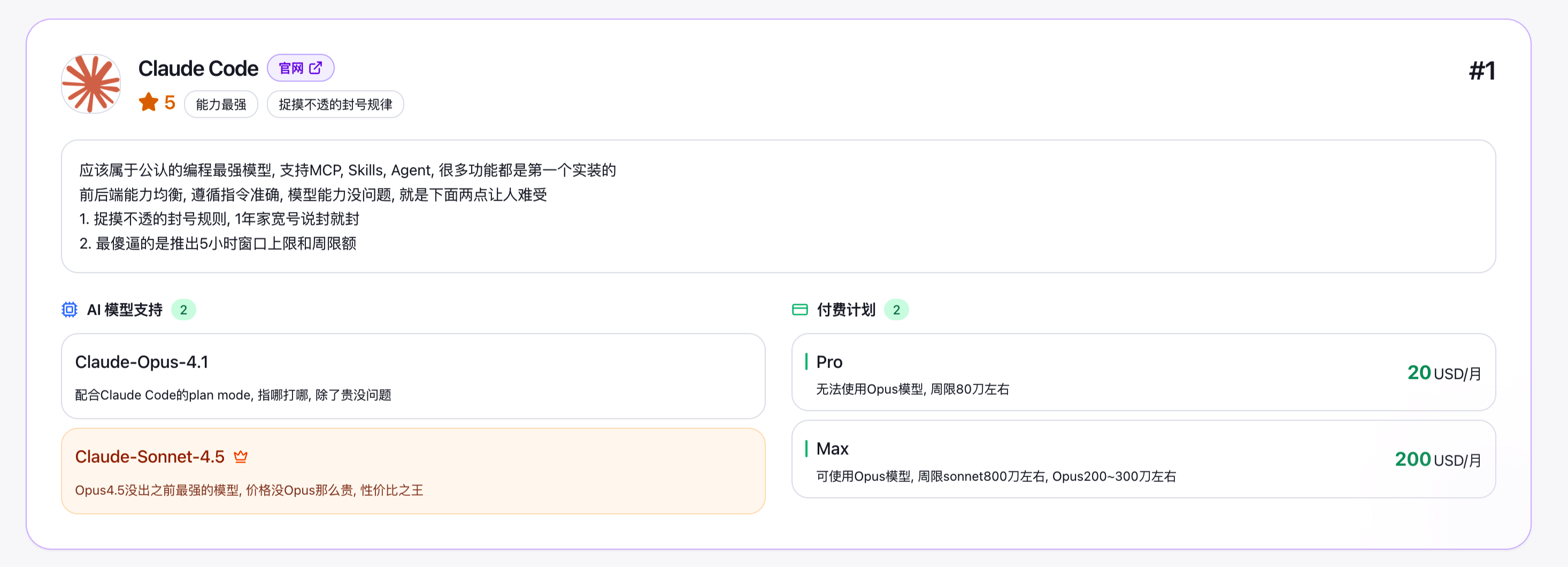Click the #1 rank badge
The height and width of the screenshot is (567, 1568).
tap(1481, 71)
